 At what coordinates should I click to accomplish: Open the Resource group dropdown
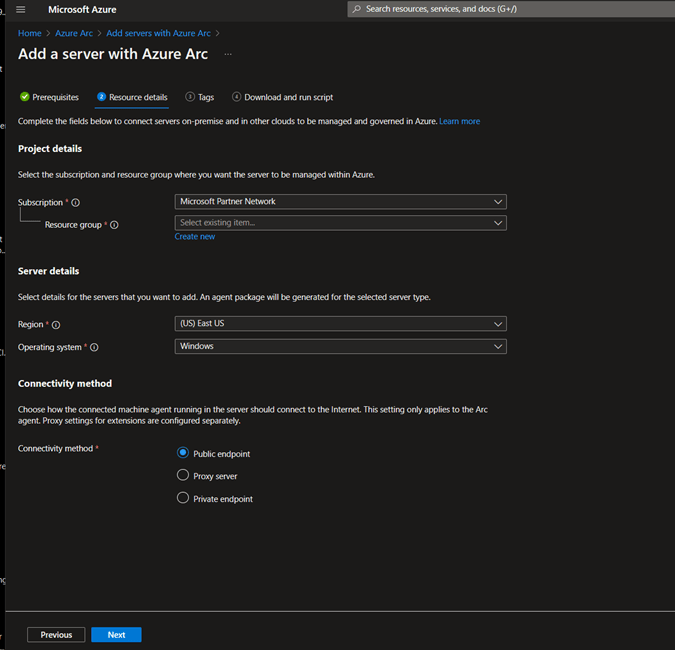pos(340,223)
